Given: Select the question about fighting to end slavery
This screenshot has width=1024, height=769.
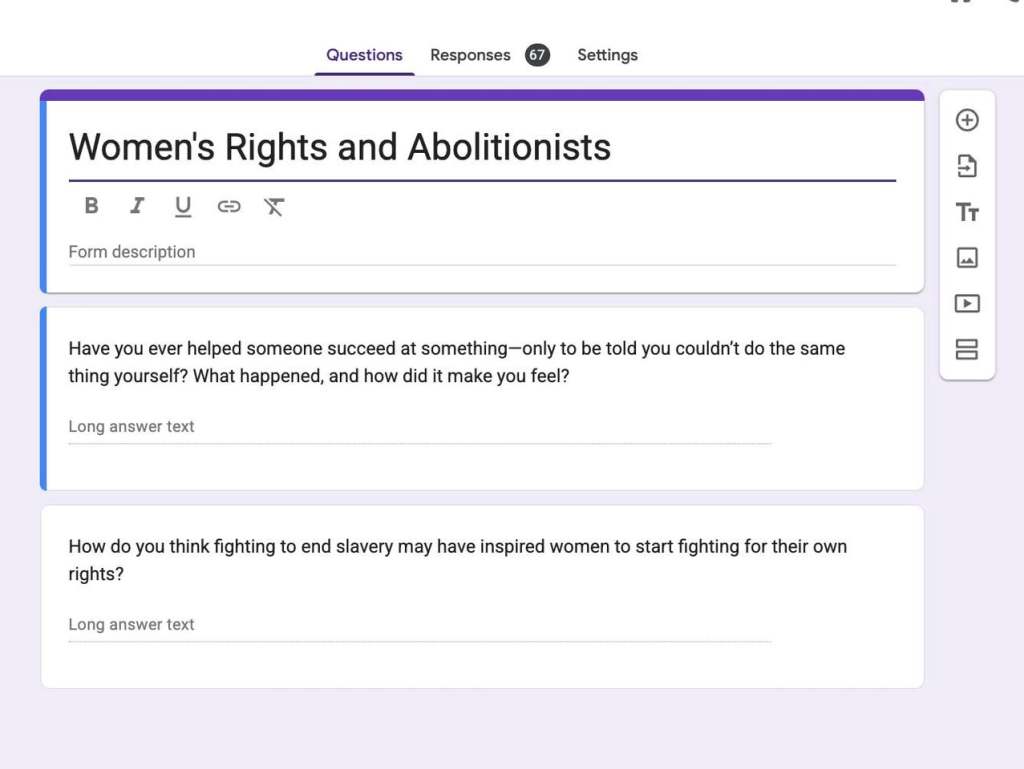Looking at the screenshot, I should (457, 560).
